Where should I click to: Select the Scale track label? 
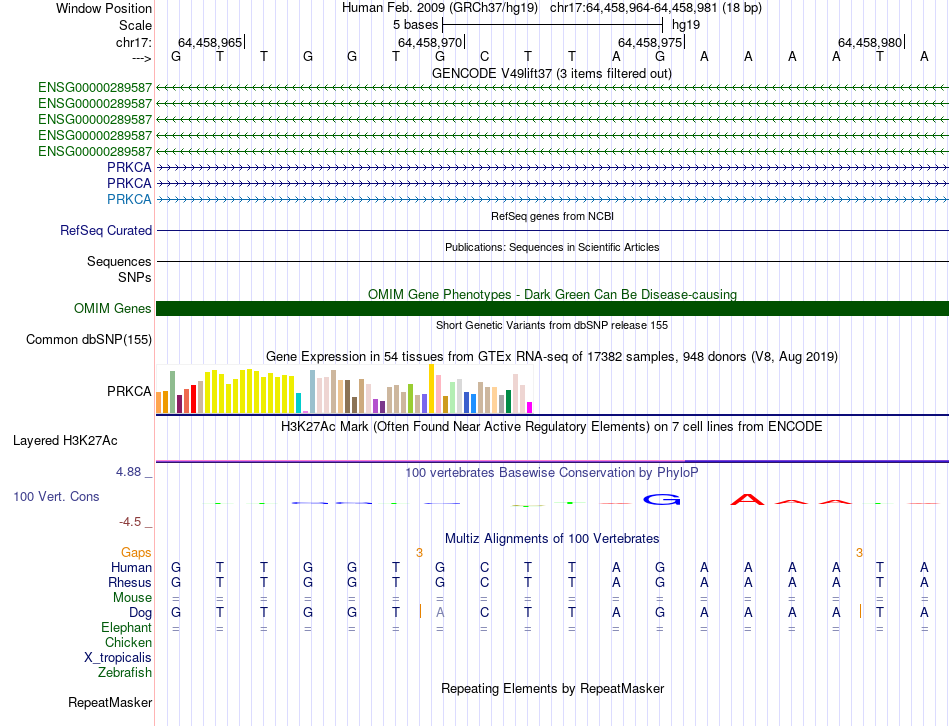(135, 25)
